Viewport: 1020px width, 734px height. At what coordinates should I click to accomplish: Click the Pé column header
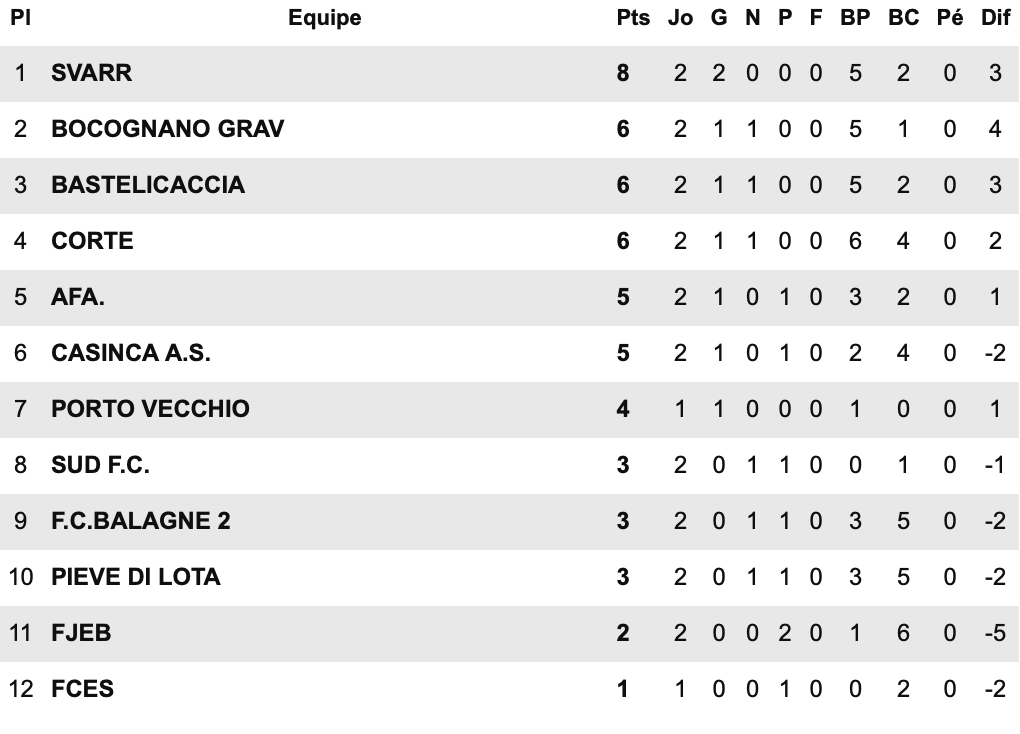[950, 18]
